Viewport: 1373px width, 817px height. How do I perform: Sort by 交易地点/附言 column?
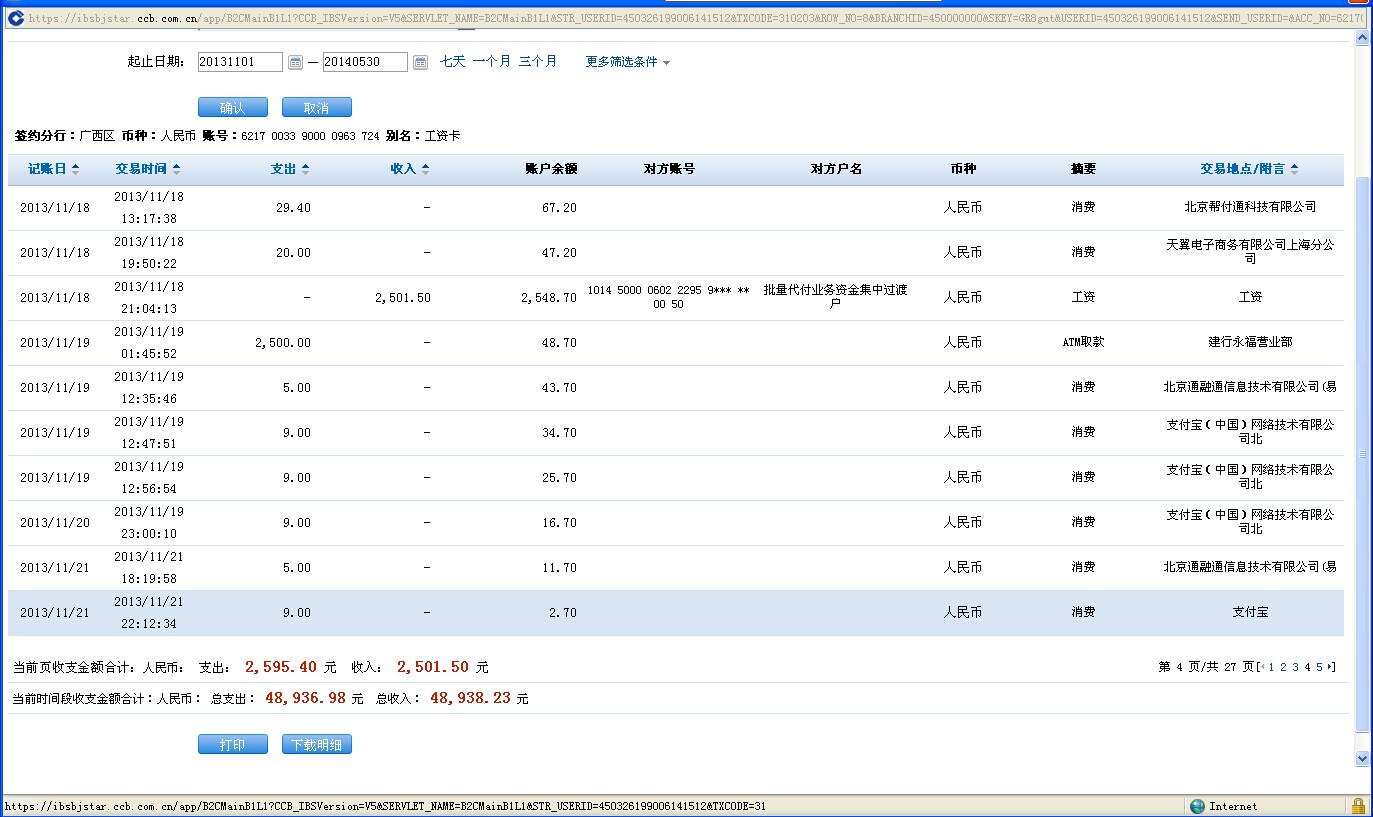[x=1249, y=169]
